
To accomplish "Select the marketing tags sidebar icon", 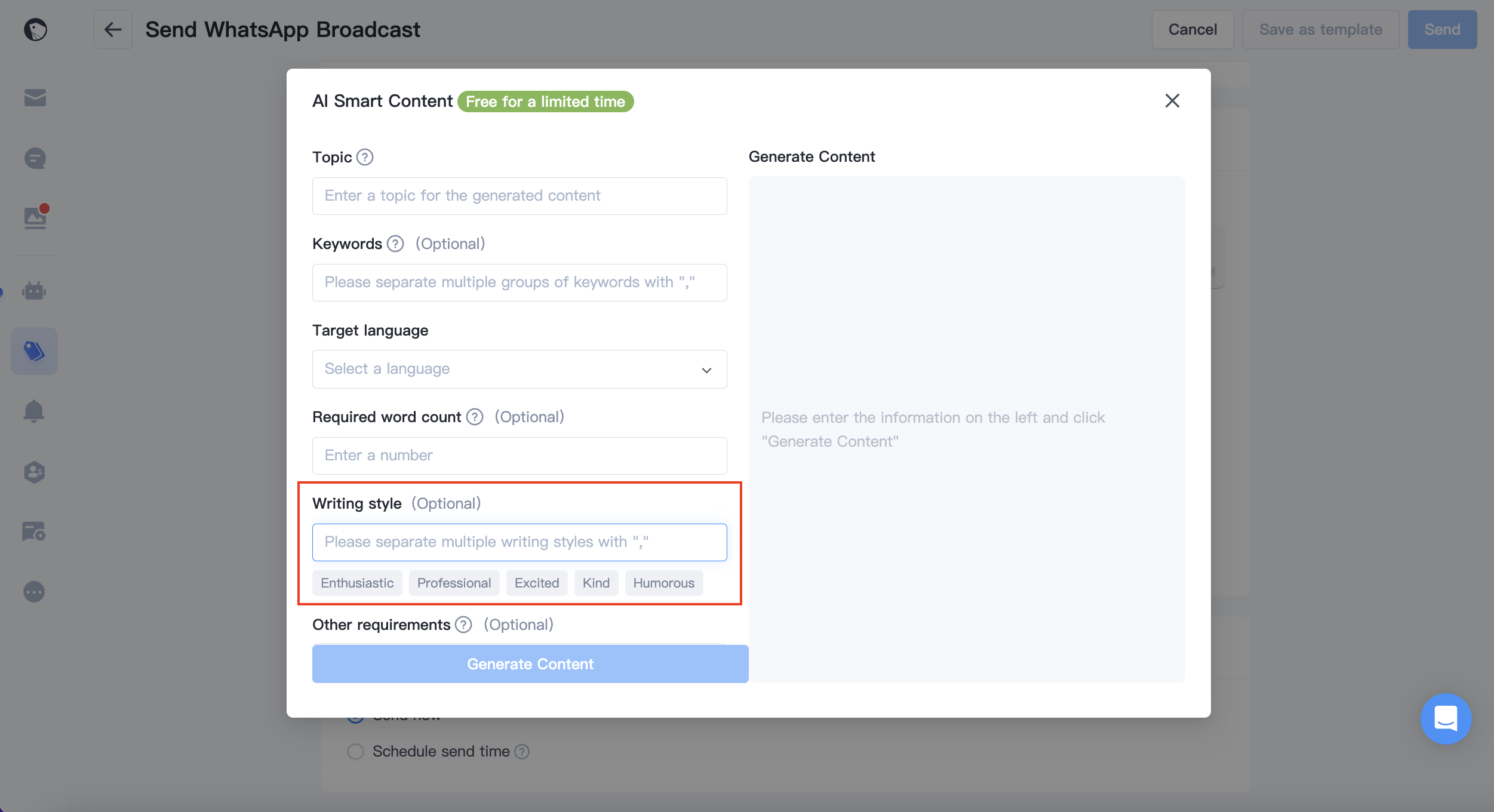I will point(34,351).
